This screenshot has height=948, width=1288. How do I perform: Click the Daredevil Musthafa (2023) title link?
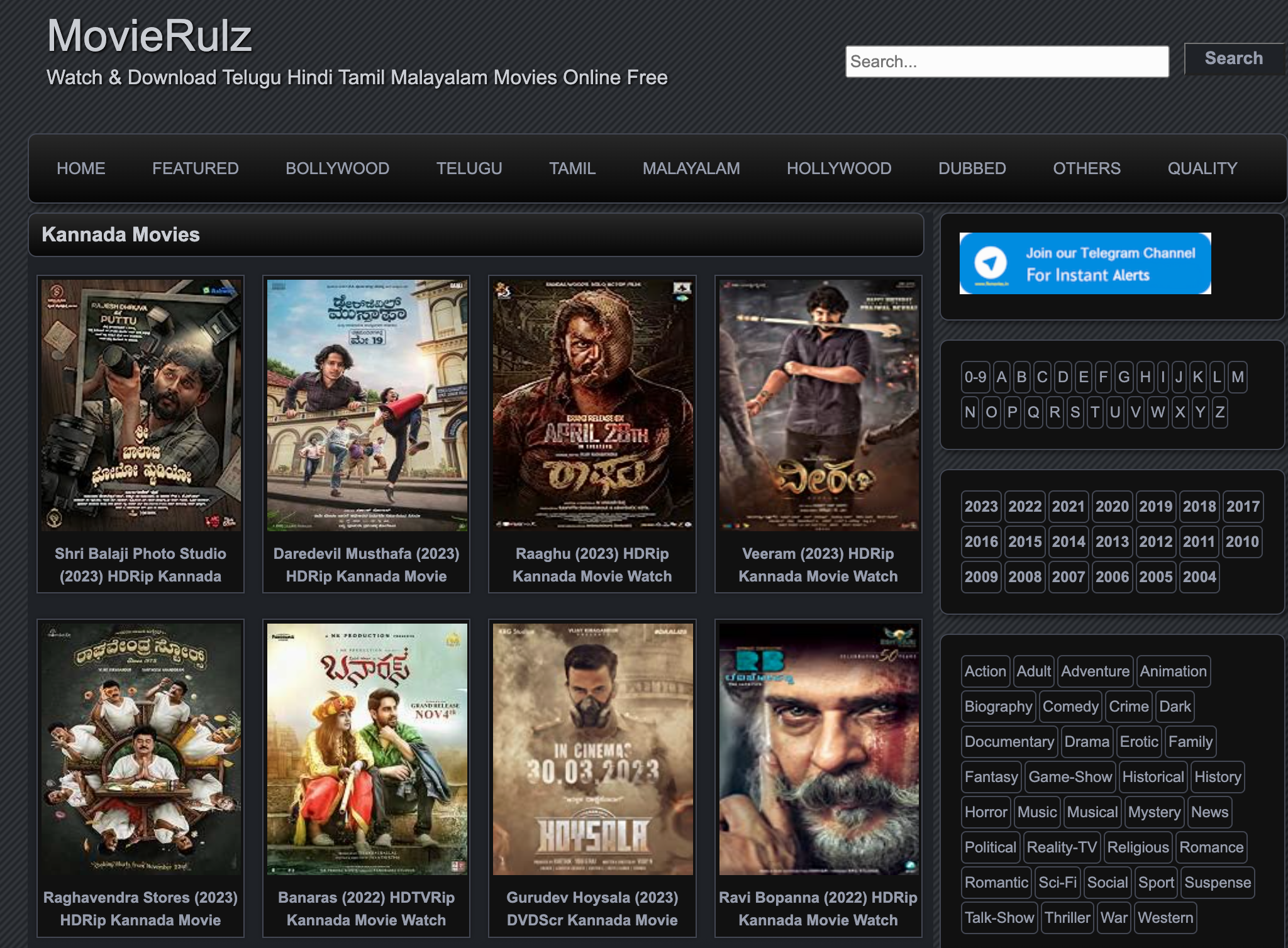(x=367, y=565)
